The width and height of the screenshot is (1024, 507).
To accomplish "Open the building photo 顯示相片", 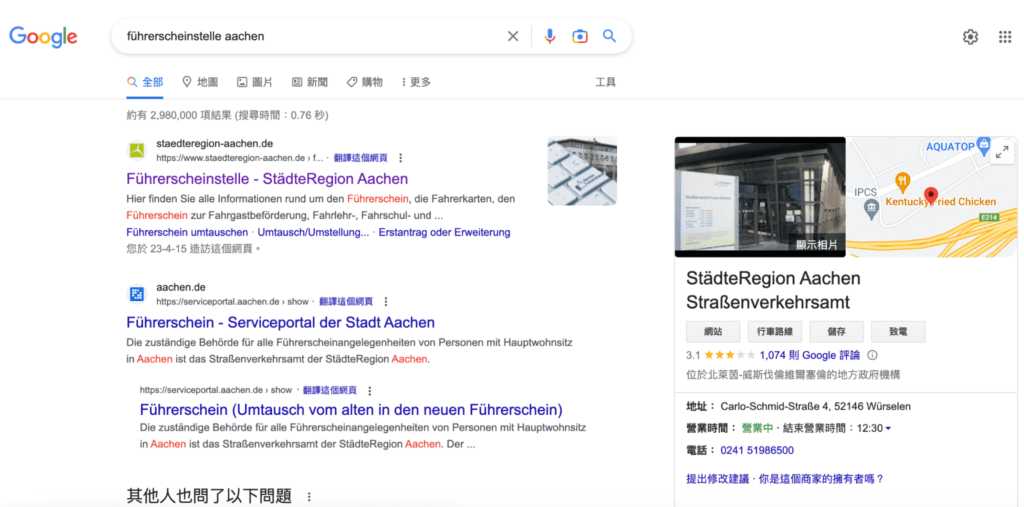I will 760,197.
